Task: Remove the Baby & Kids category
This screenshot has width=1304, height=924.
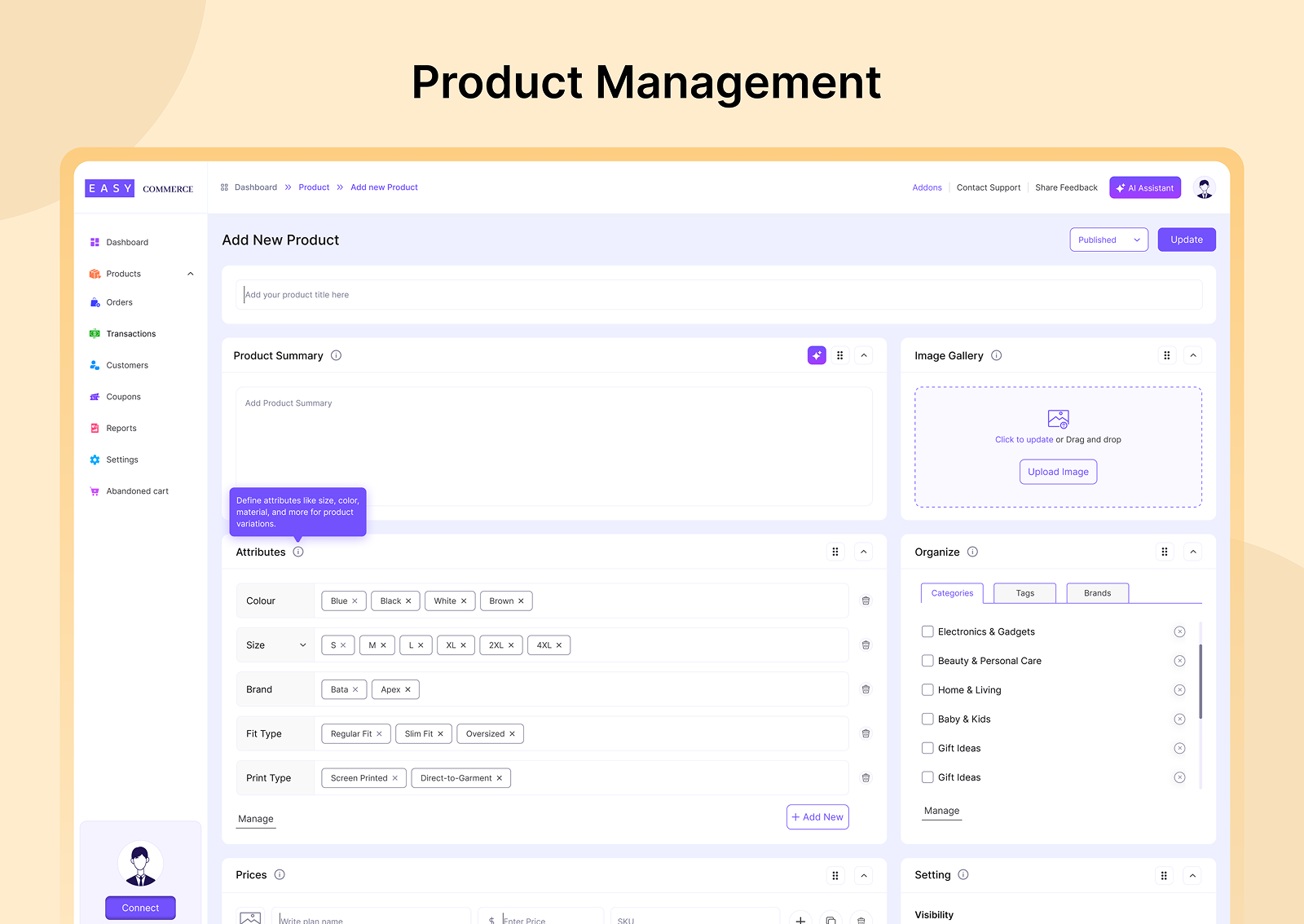Action: [1179, 719]
